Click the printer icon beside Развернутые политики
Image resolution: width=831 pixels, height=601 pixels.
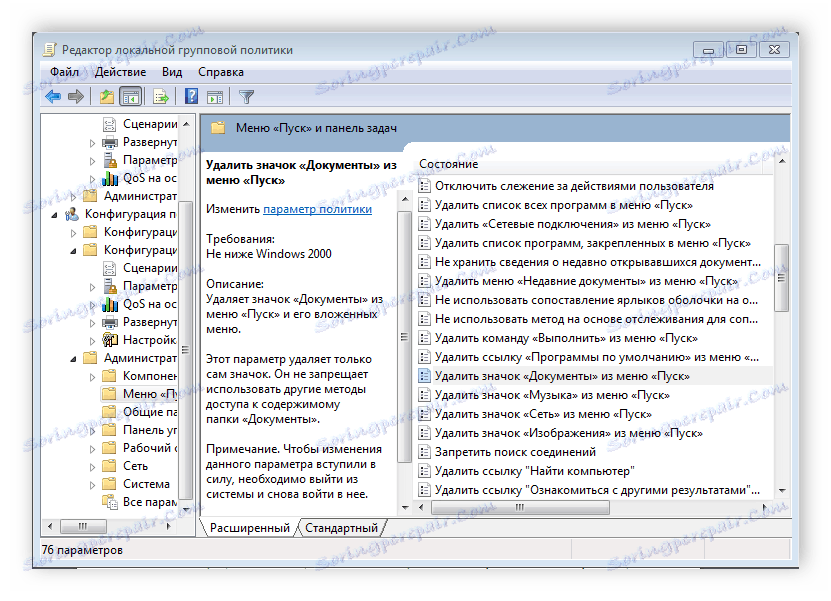pyautogui.click(x=110, y=141)
